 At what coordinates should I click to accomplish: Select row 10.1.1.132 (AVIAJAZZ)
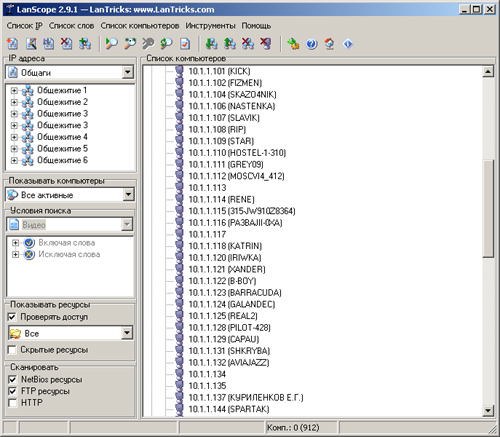point(229,362)
